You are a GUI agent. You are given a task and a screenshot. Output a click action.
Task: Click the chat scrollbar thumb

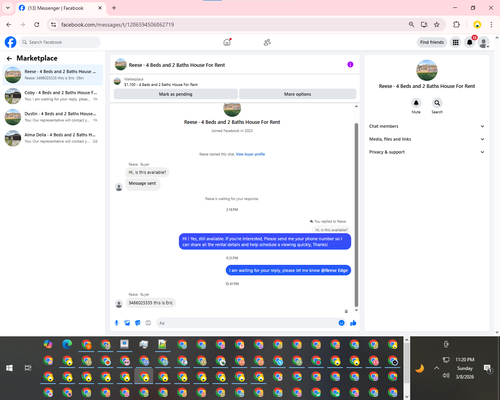point(356,215)
